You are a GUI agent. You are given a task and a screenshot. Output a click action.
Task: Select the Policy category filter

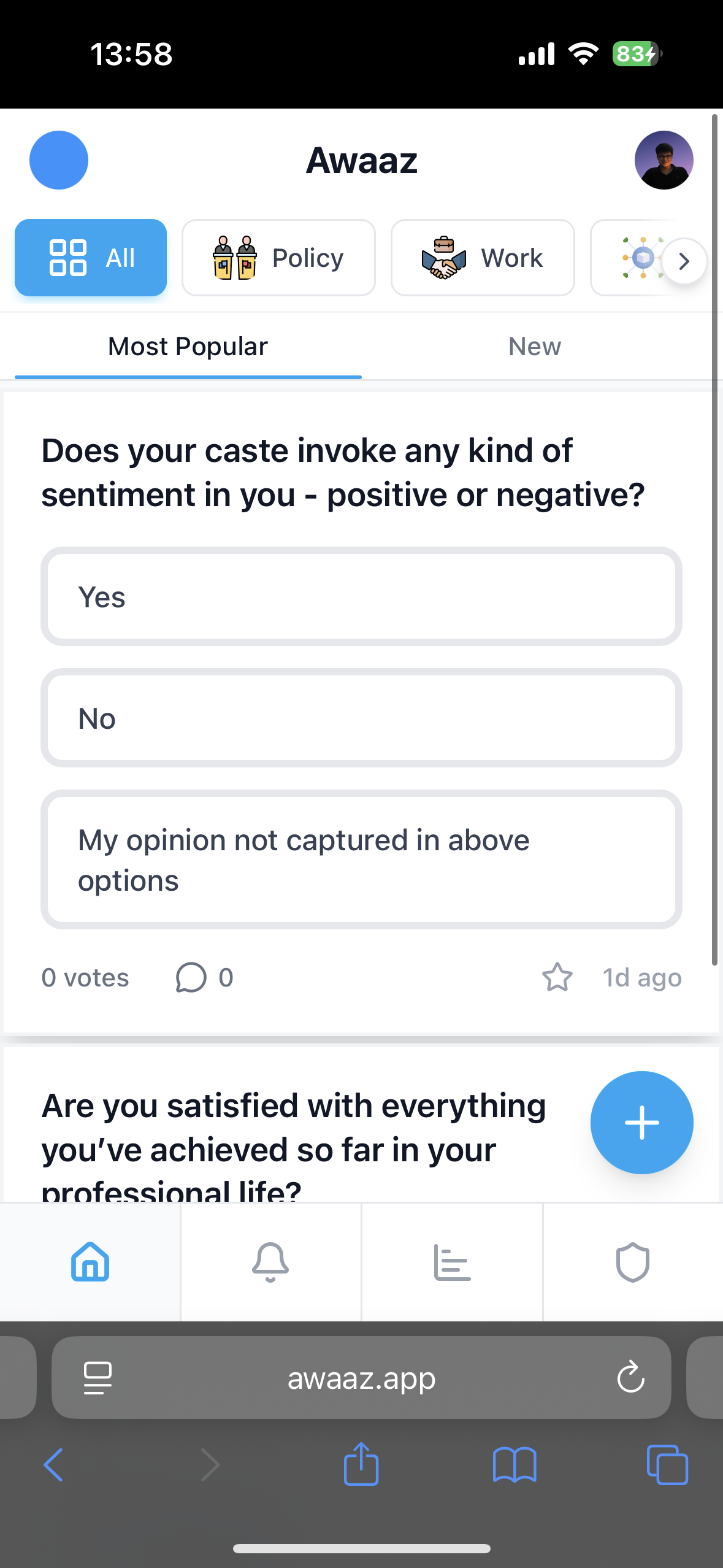click(278, 258)
